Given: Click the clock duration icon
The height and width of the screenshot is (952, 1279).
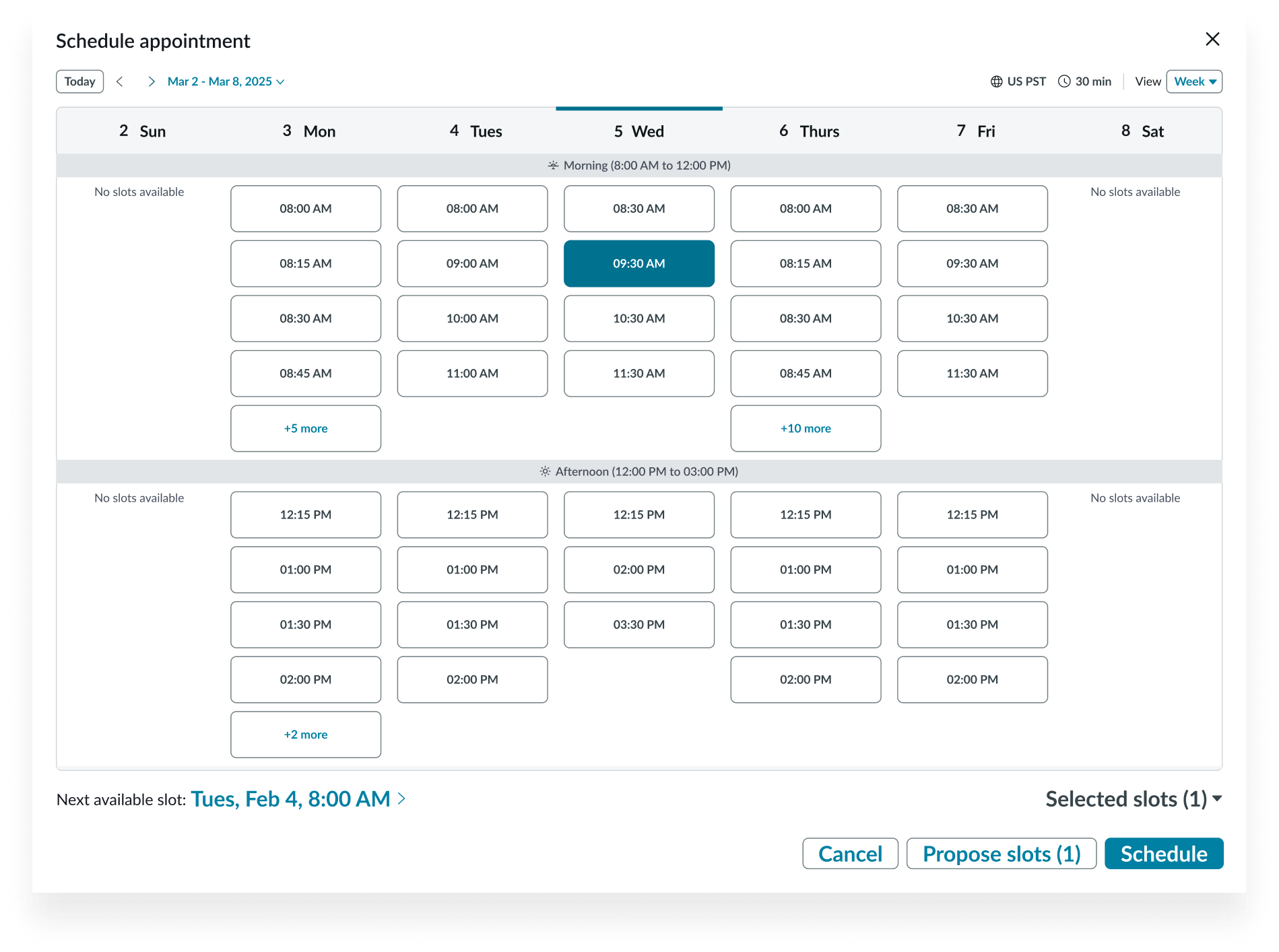Looking at the screenshot, I should tap(1064, 81).
